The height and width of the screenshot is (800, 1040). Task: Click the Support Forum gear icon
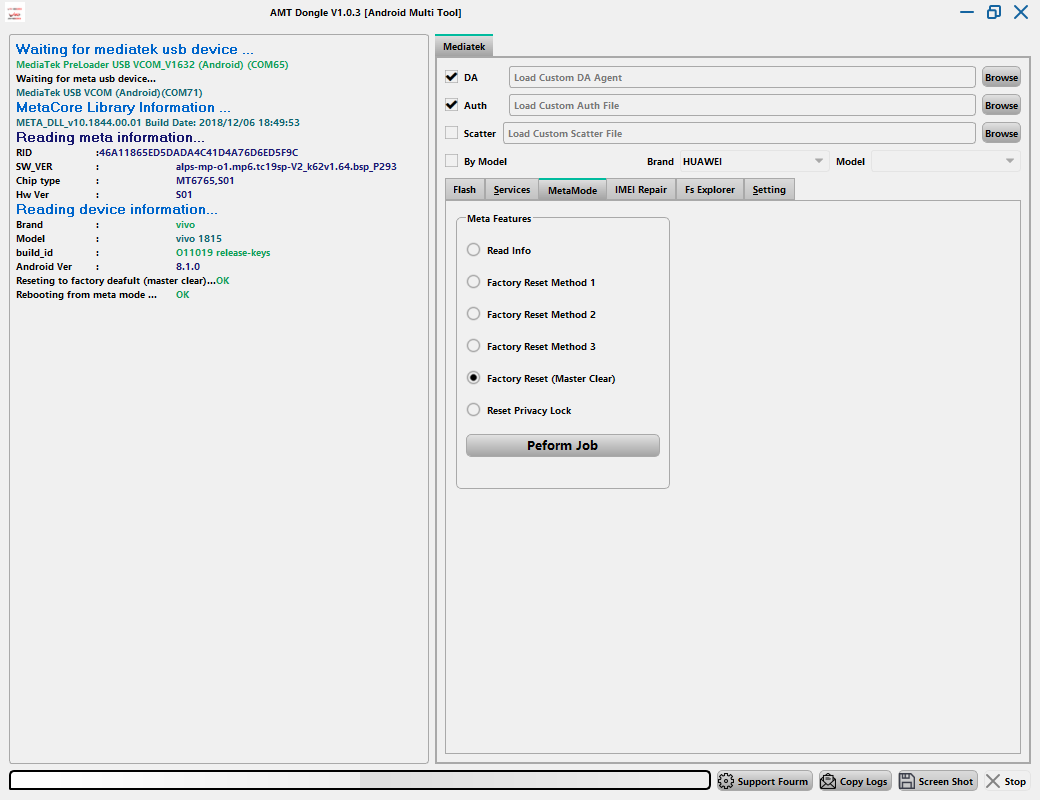(x=726, y=781)
